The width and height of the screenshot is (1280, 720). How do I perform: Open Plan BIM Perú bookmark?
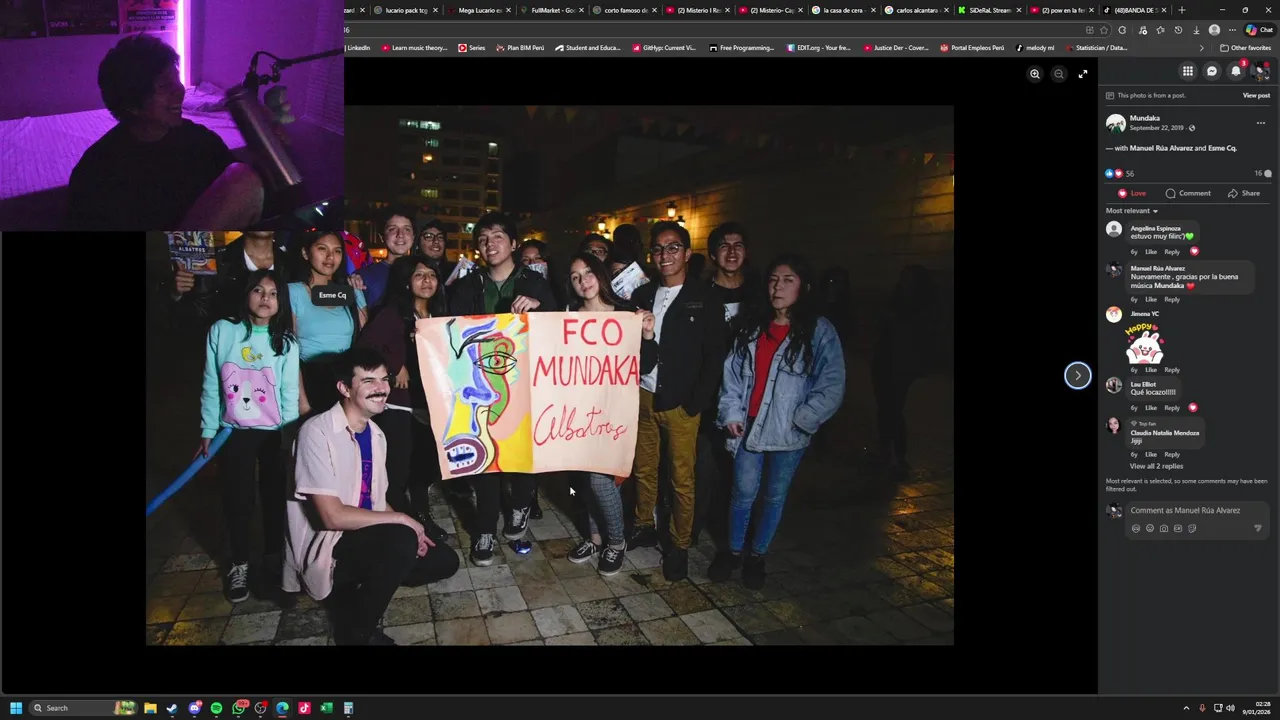520,48
